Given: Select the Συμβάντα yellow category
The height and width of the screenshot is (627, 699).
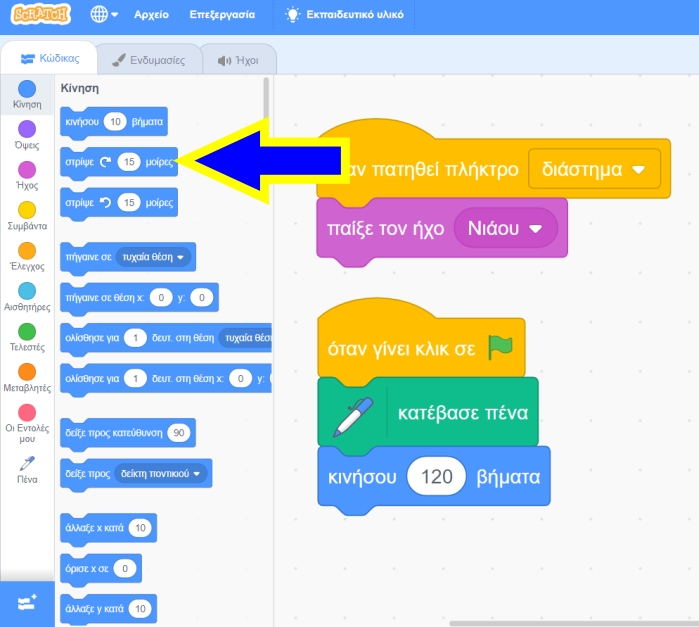Looking at the screenshot, I should point(27,209).
